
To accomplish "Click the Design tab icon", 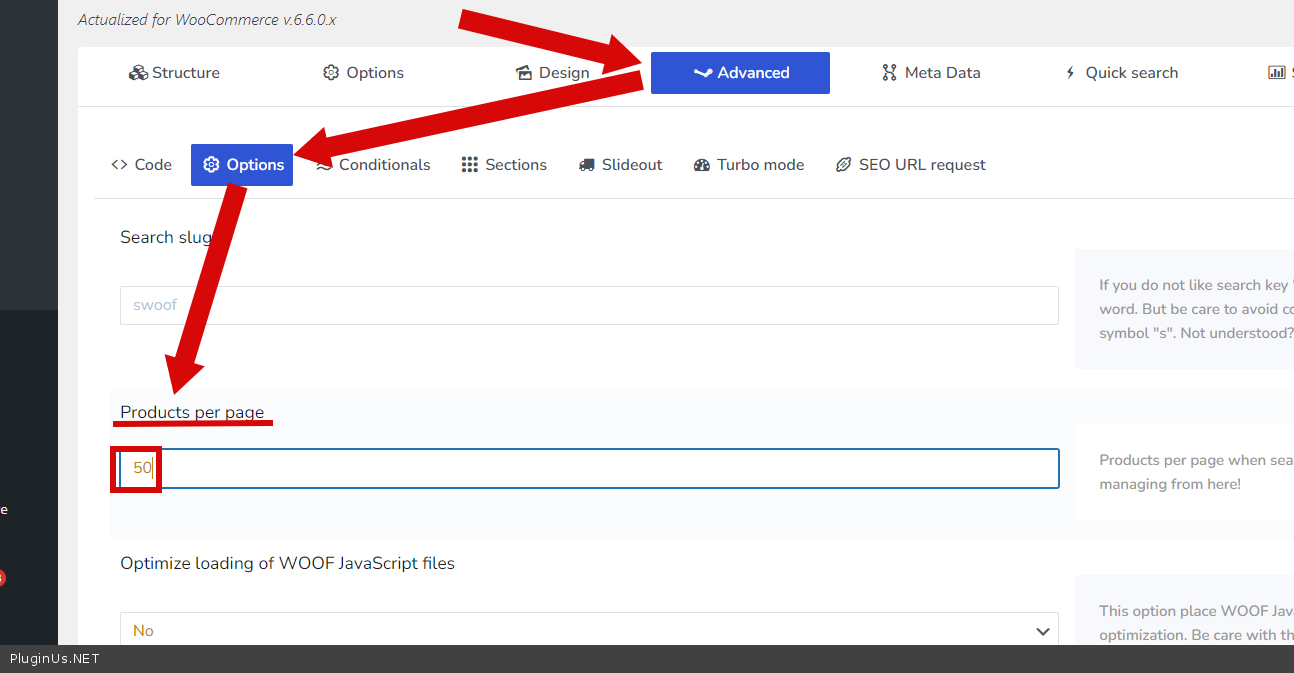I will 524,73.
